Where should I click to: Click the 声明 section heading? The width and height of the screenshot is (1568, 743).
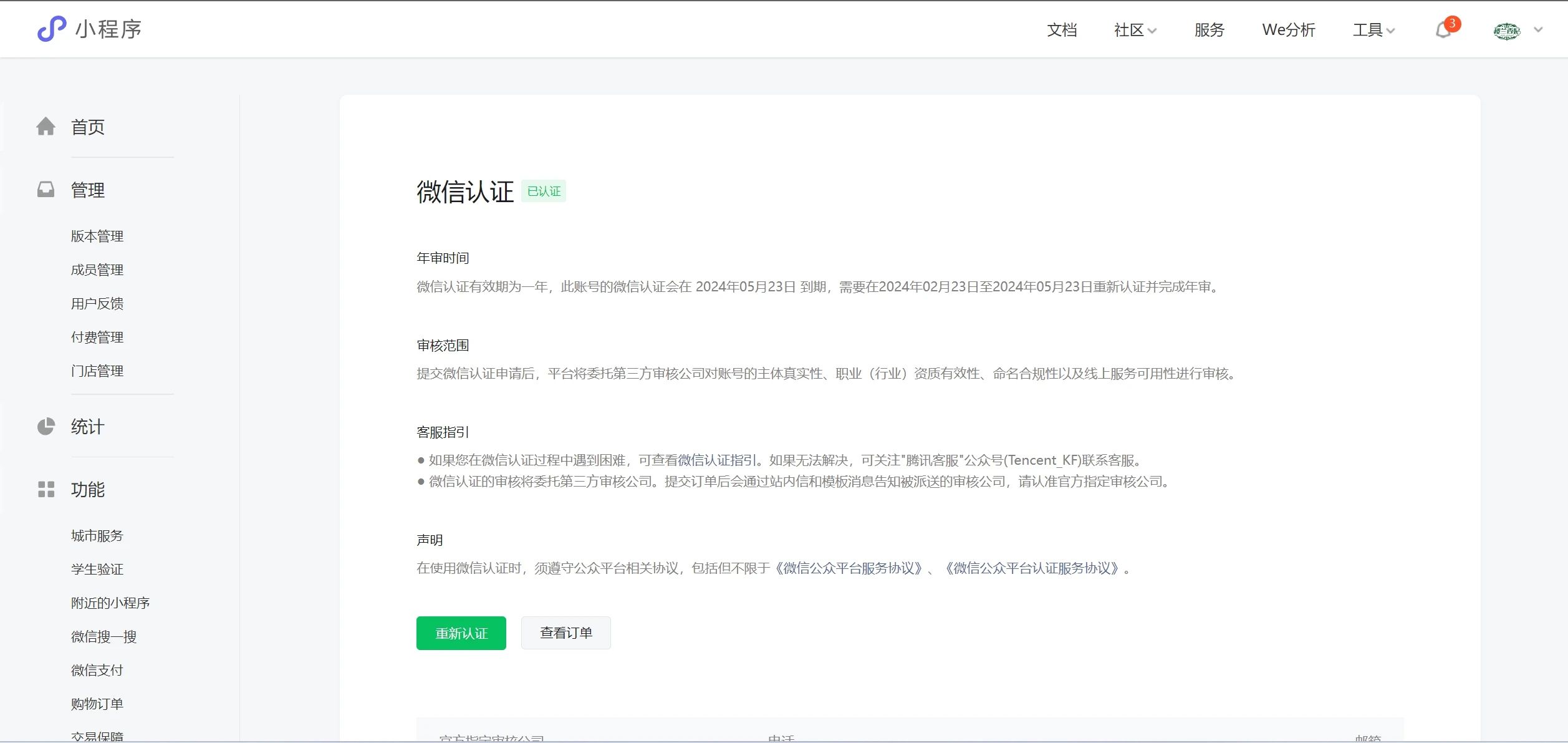pos(430,540)
